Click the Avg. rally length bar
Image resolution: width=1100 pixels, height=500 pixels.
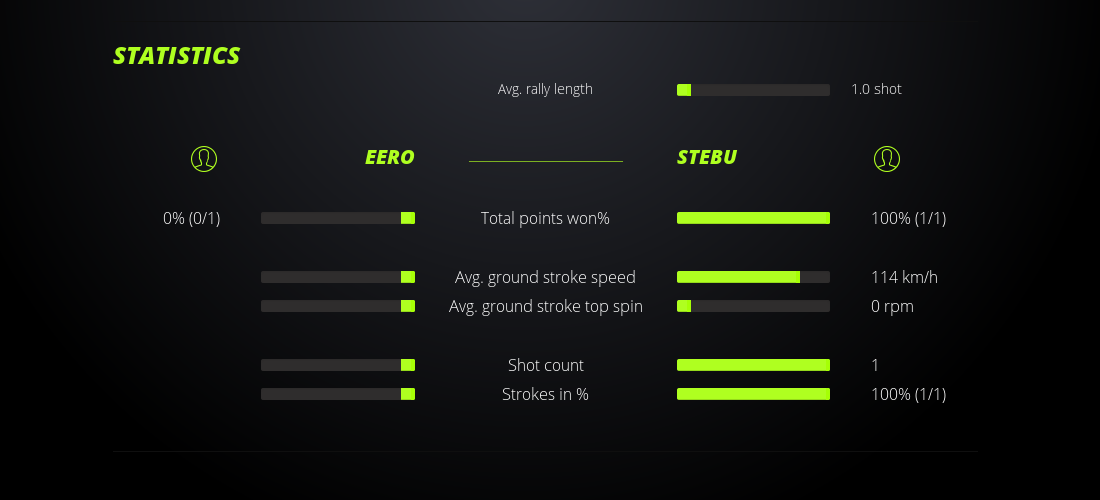coord(753,90)
